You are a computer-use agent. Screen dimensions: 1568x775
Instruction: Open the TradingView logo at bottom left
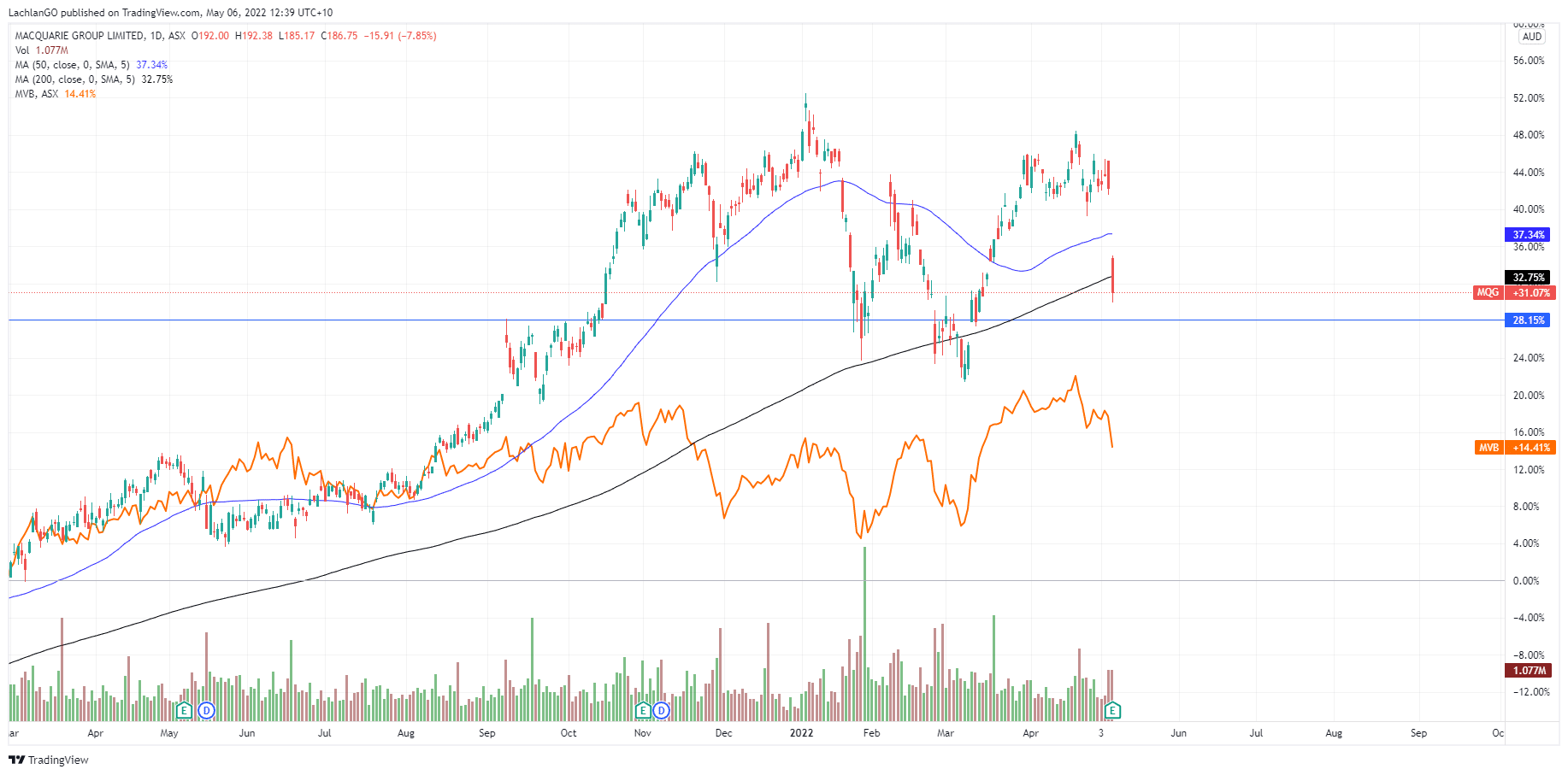[x=49, y=760]
